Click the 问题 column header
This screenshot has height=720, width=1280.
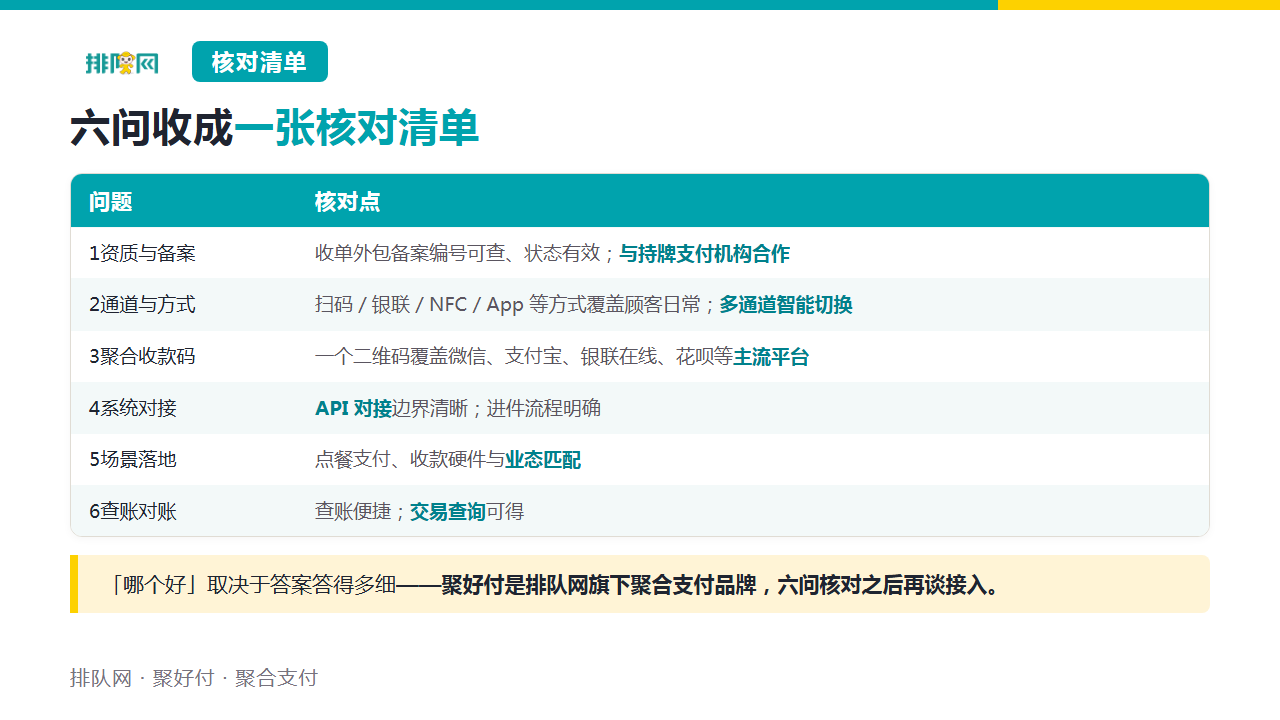point(111,202)
